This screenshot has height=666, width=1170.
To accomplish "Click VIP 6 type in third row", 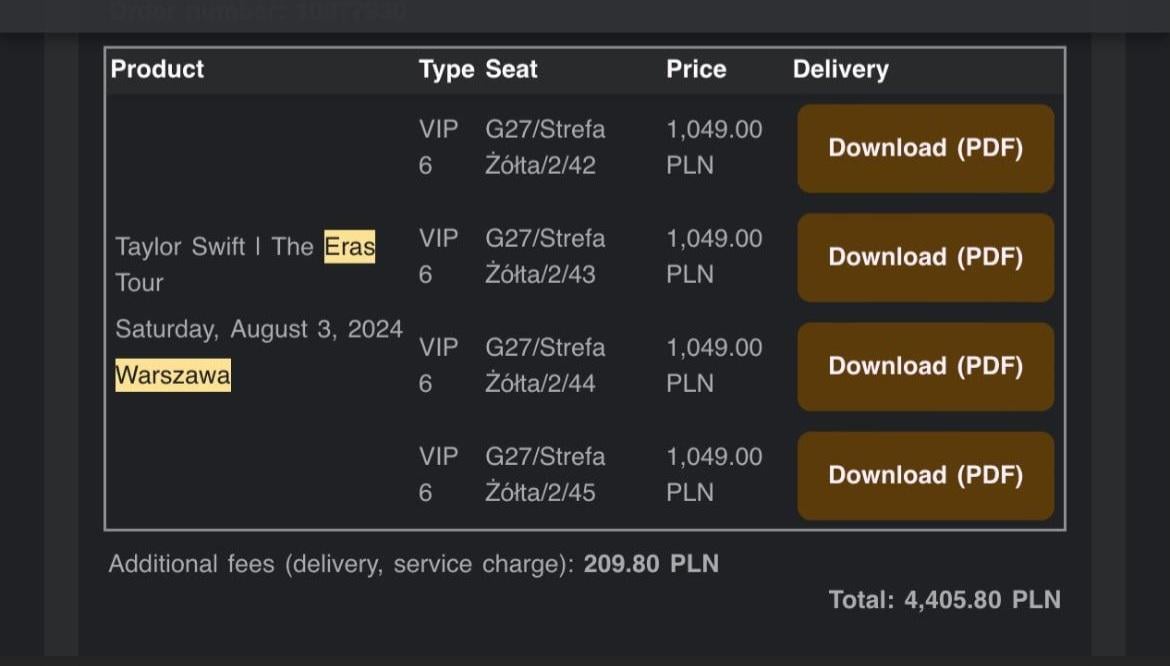I will 438,365.
